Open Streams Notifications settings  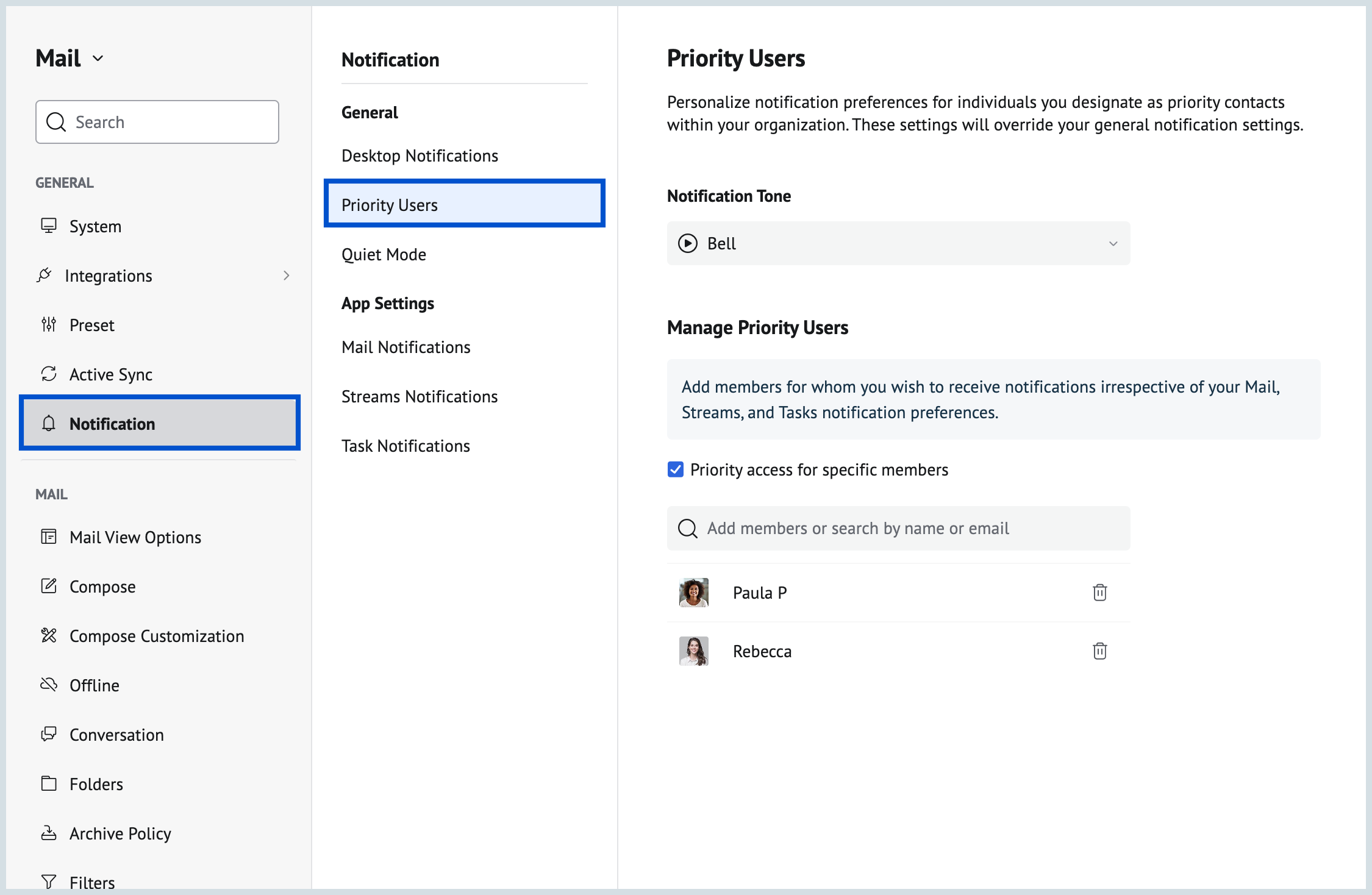[x=420, y=396]
